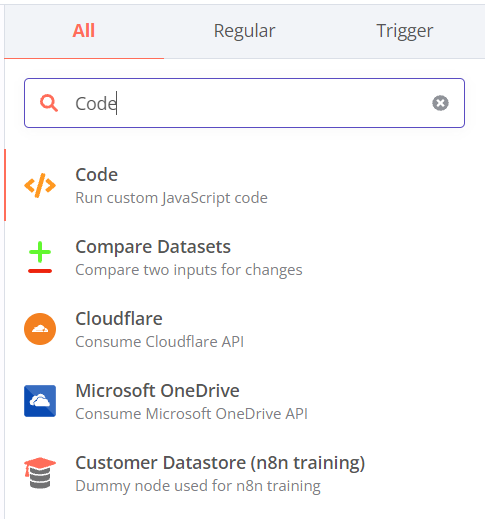Screen dimensions: 485x519
Task: Click 'Consume Microsoft OneDrive API' description
Action: click(191, 414)
